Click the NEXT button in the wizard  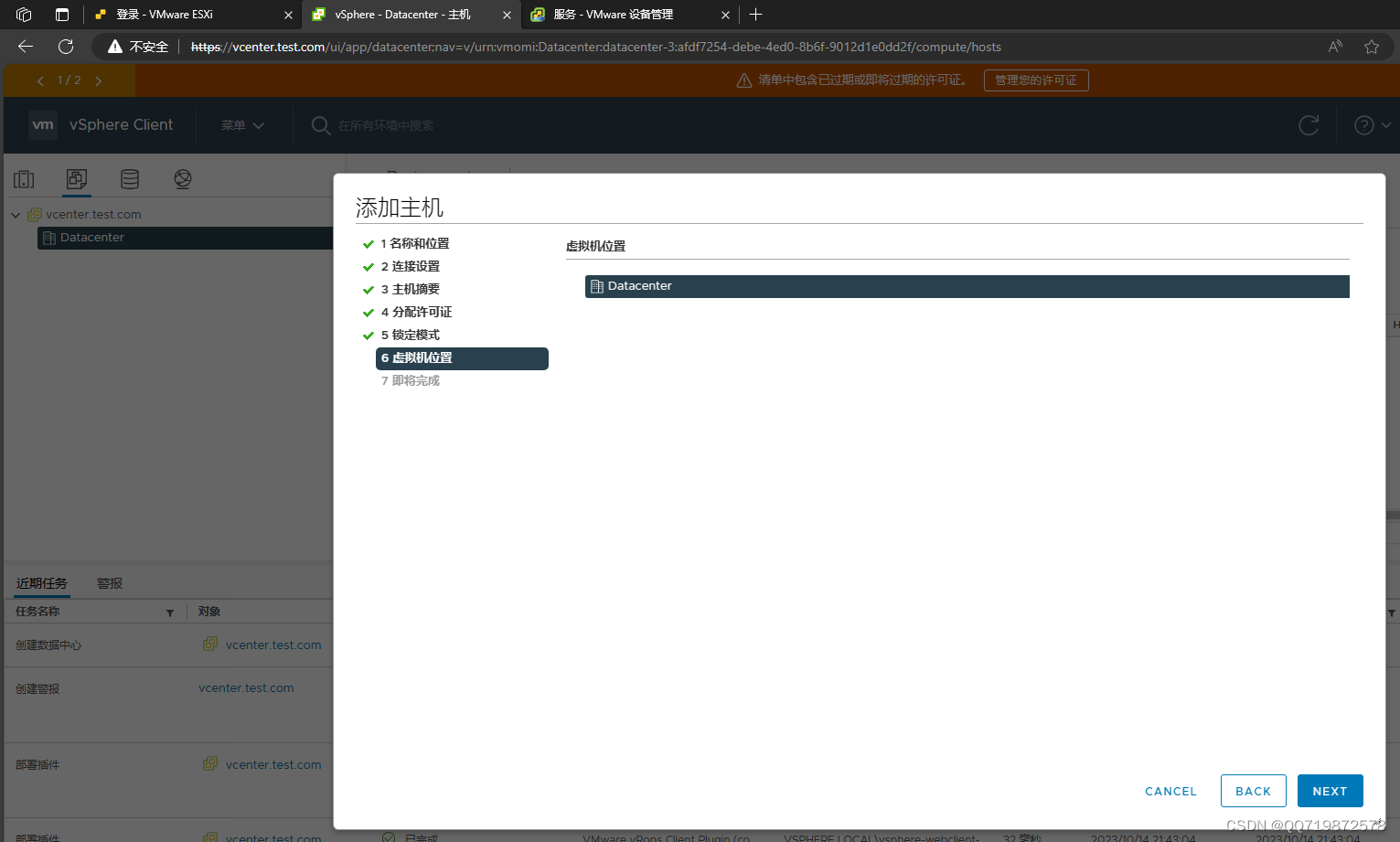(1330, 791)
